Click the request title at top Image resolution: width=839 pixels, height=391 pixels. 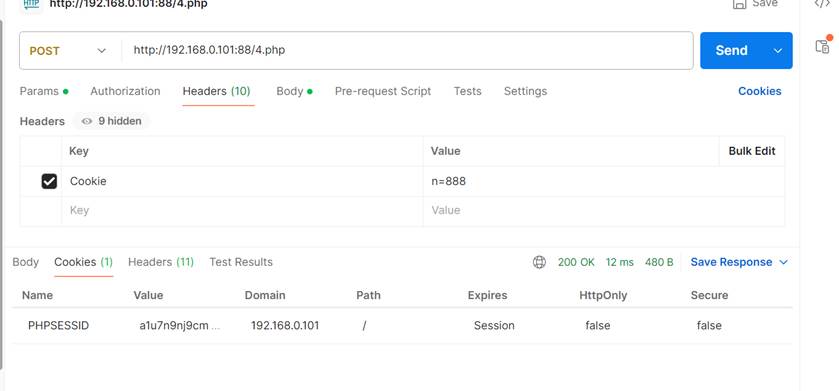[x=128, y=4]
